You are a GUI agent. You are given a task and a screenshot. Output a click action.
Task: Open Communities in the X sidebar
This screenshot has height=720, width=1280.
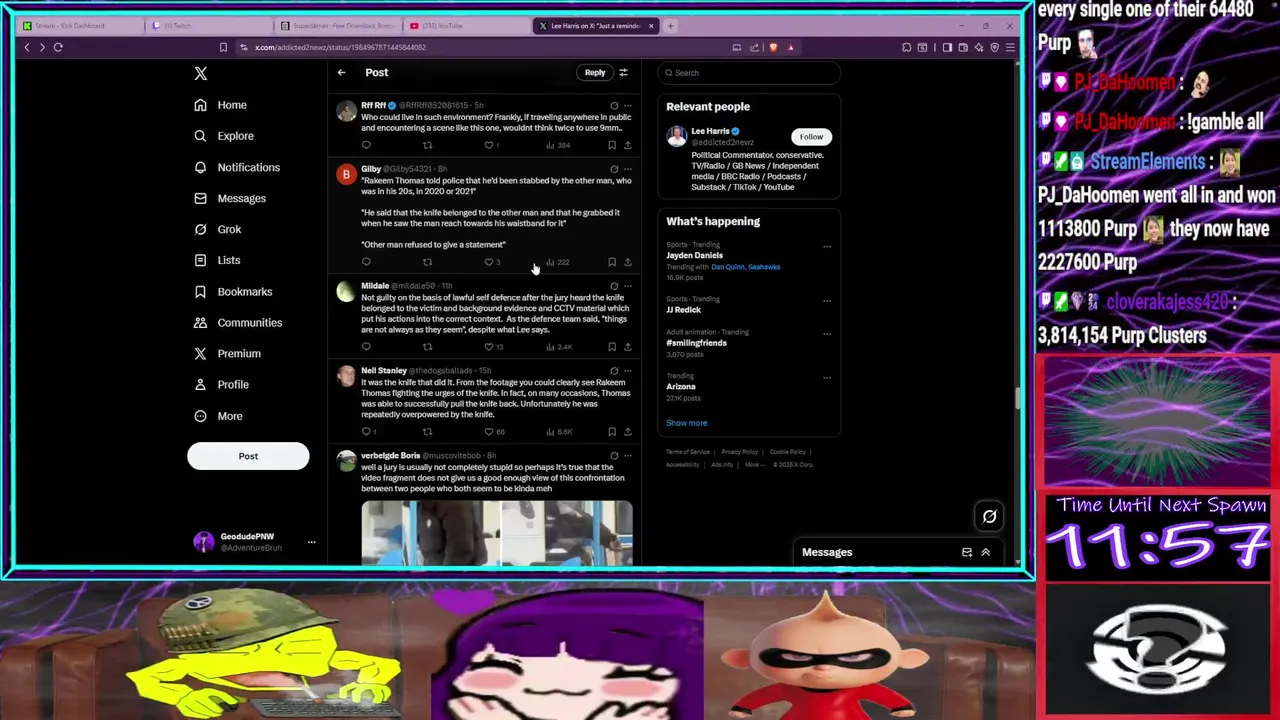click(x=239, y=322)
